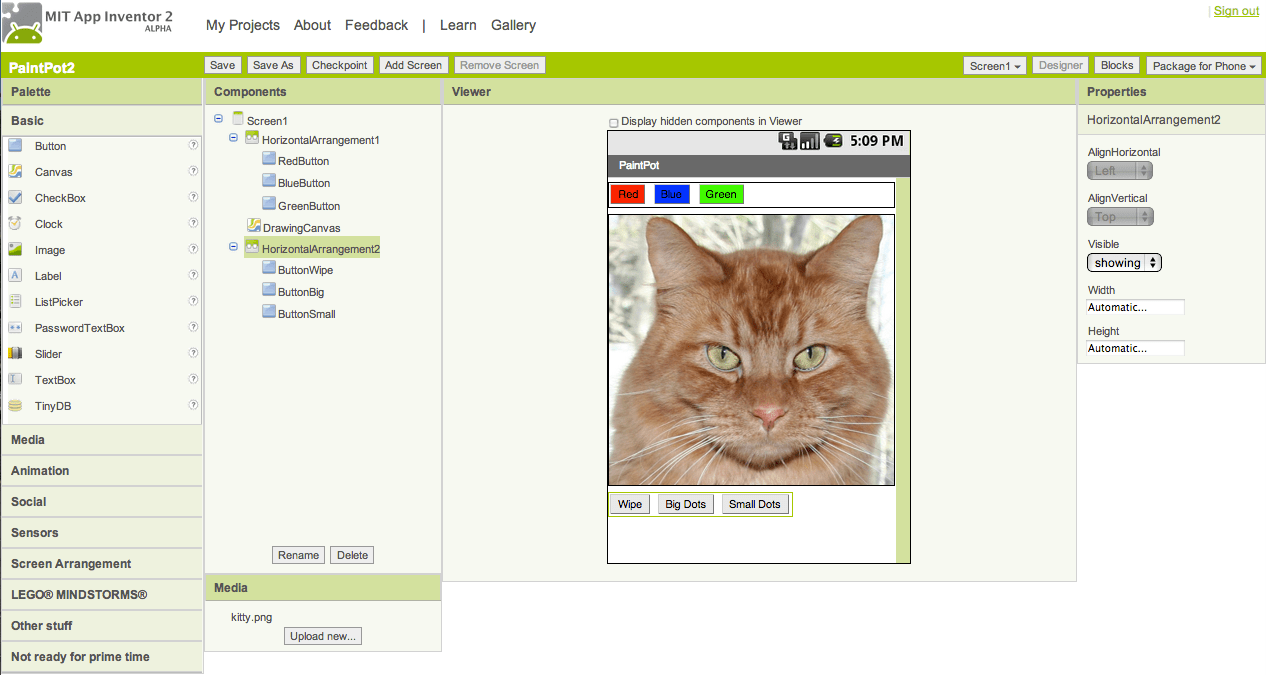Screen dimensions: 1266x675
Task: Click the help icon next to Label
Action: (192, 276)
